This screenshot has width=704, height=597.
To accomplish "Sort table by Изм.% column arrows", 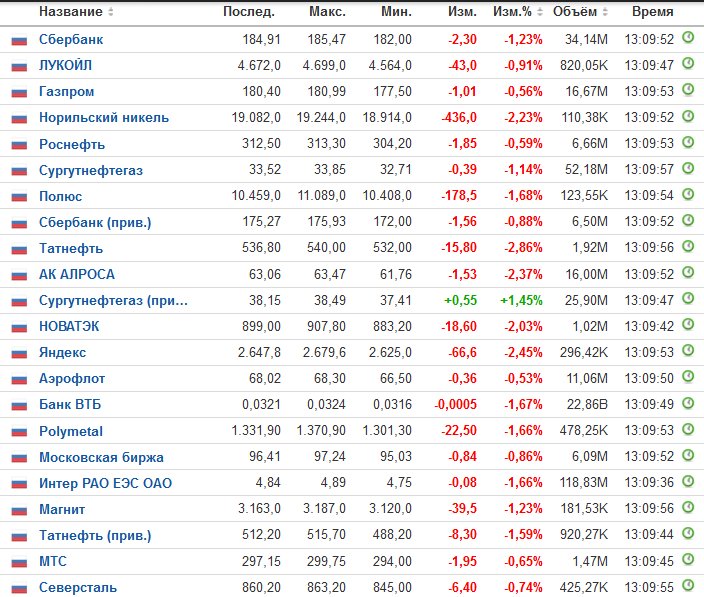I will 540,12.
